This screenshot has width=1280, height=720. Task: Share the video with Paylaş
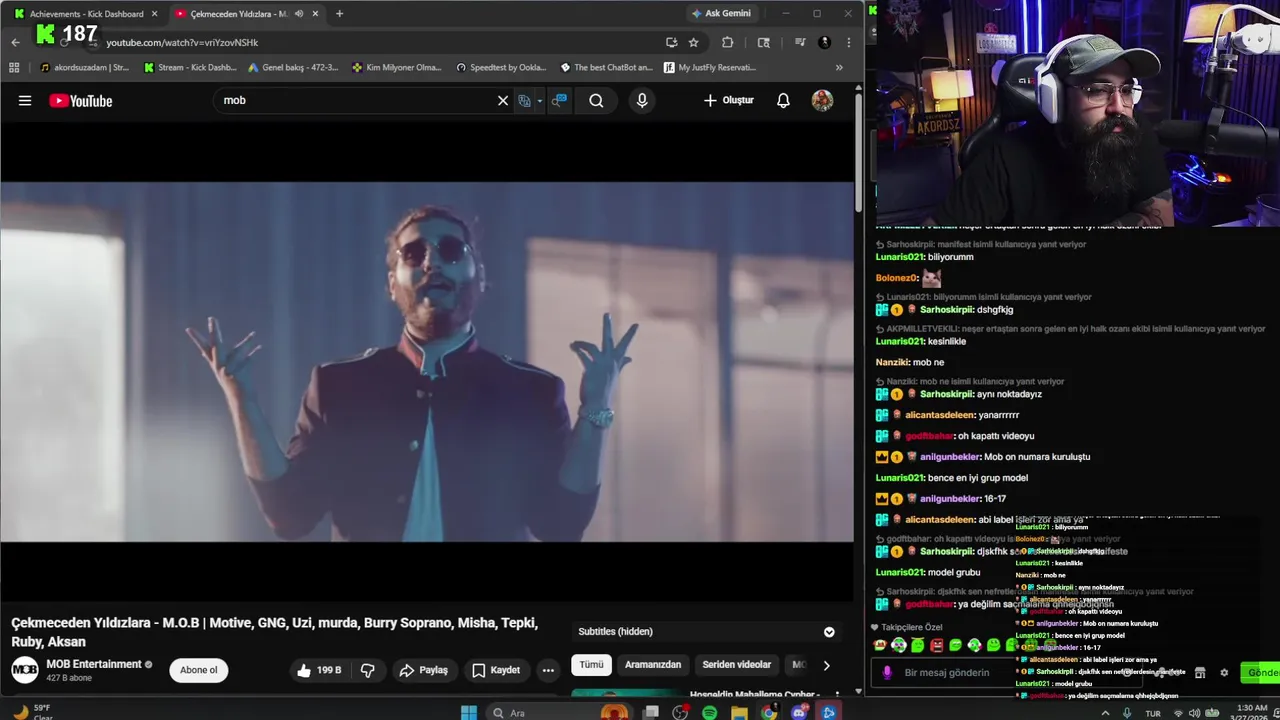coord(423,670)
